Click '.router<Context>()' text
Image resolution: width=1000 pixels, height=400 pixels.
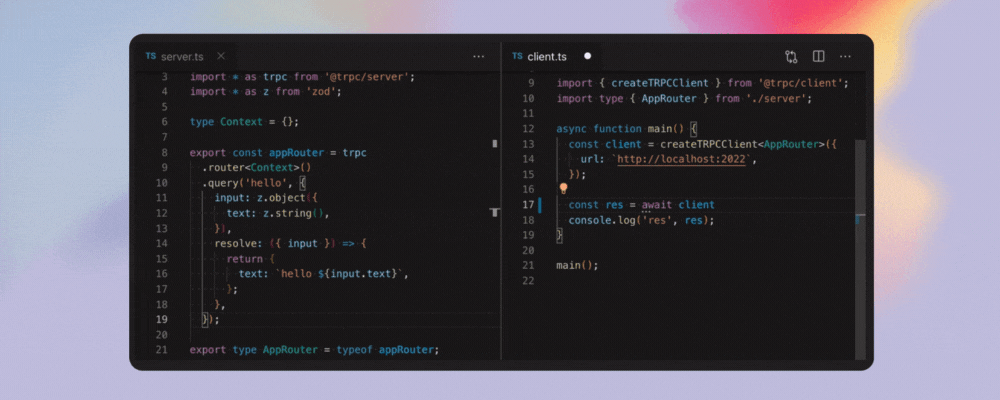(x=256, y=168)
